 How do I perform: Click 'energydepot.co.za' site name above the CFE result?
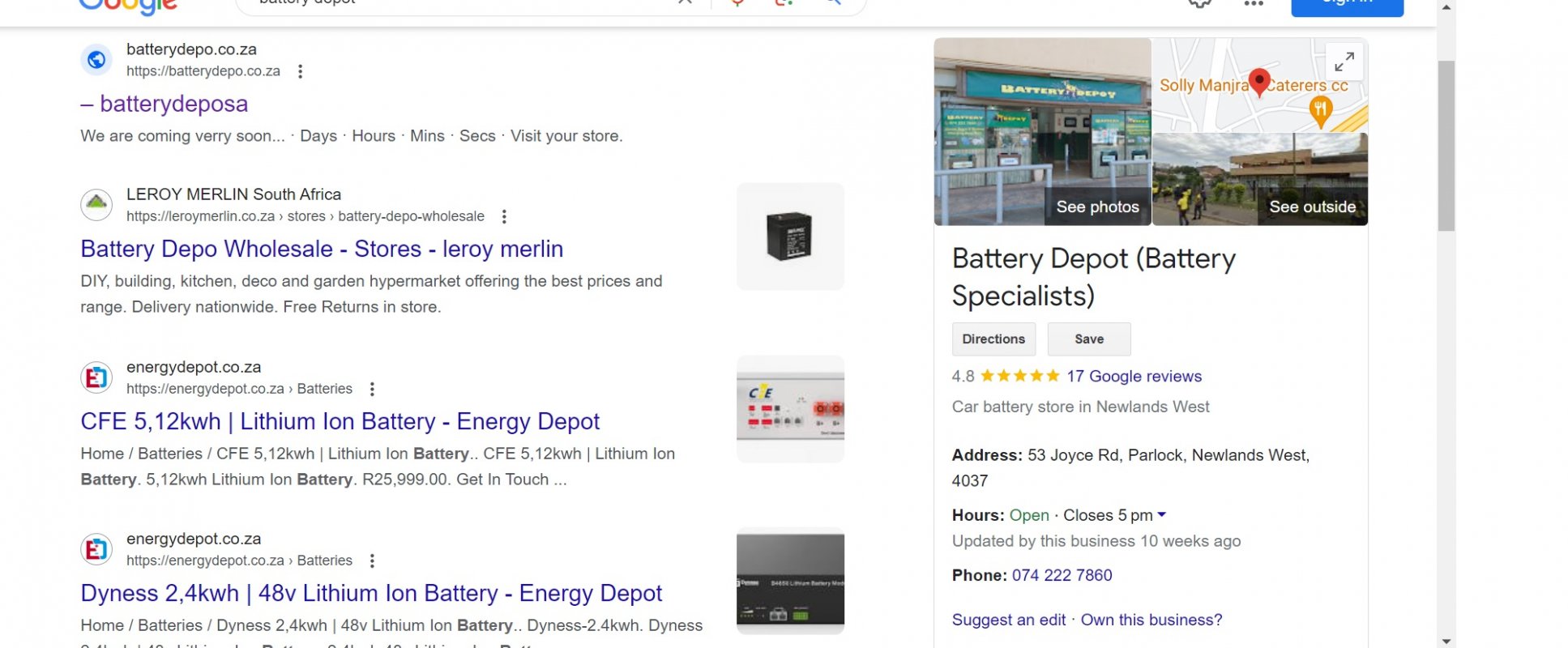click(x=194, y=367)
